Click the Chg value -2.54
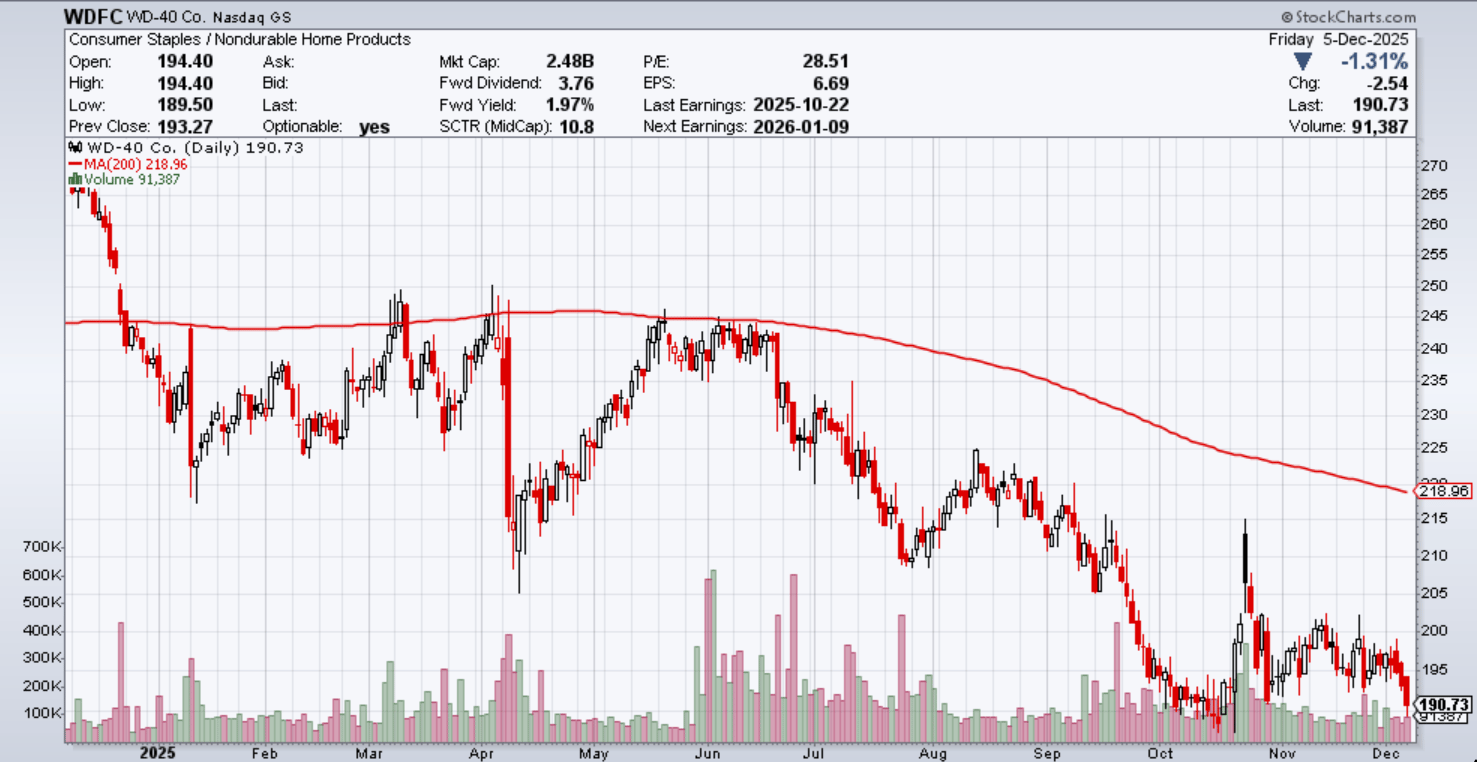 1386,83
